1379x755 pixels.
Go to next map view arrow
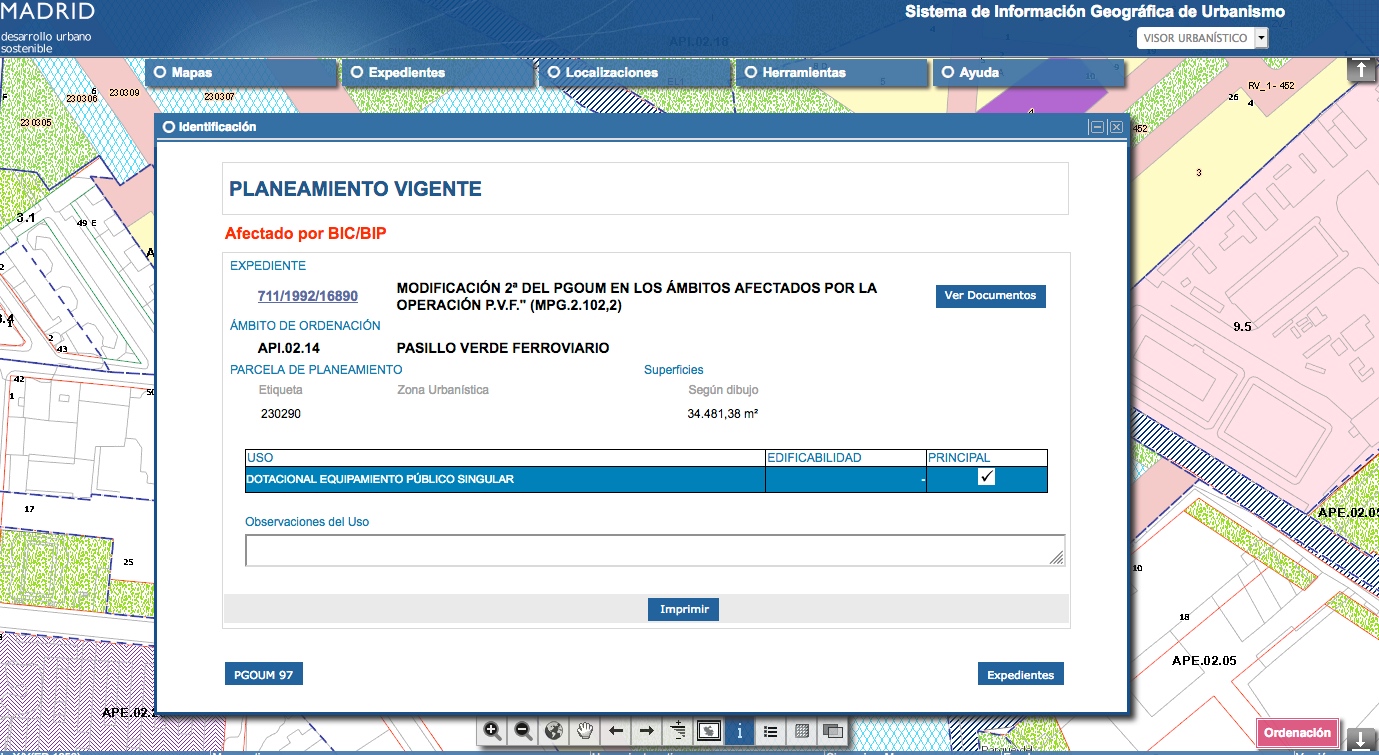(x=647, y=731)
